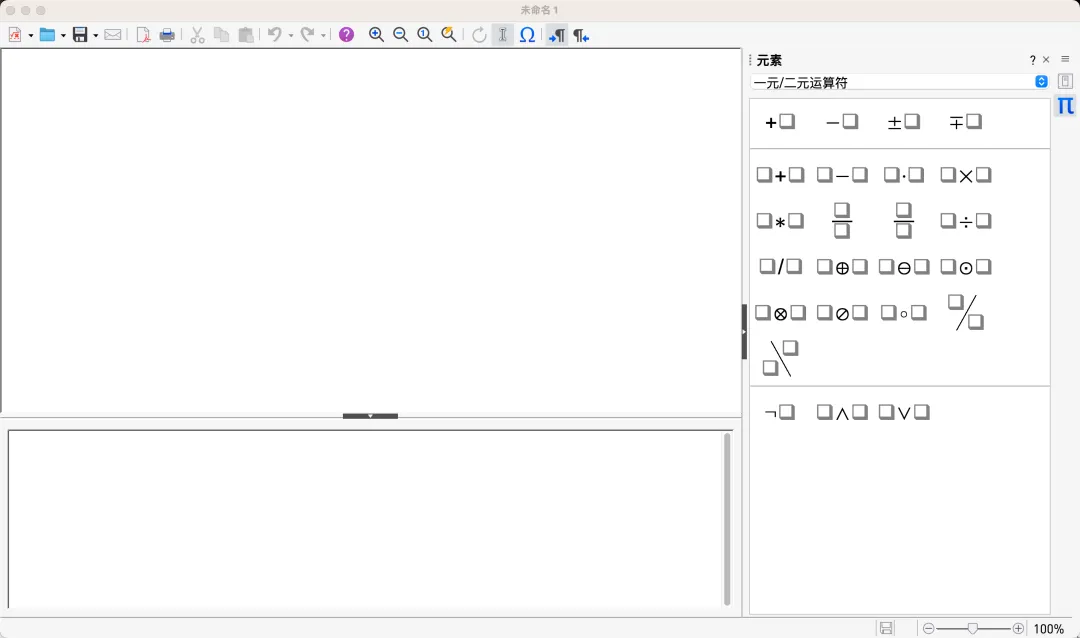Viewport: 1080px width, 638px height.
Task: Click the Save floppy disk icon
Action: click(80, 34)
